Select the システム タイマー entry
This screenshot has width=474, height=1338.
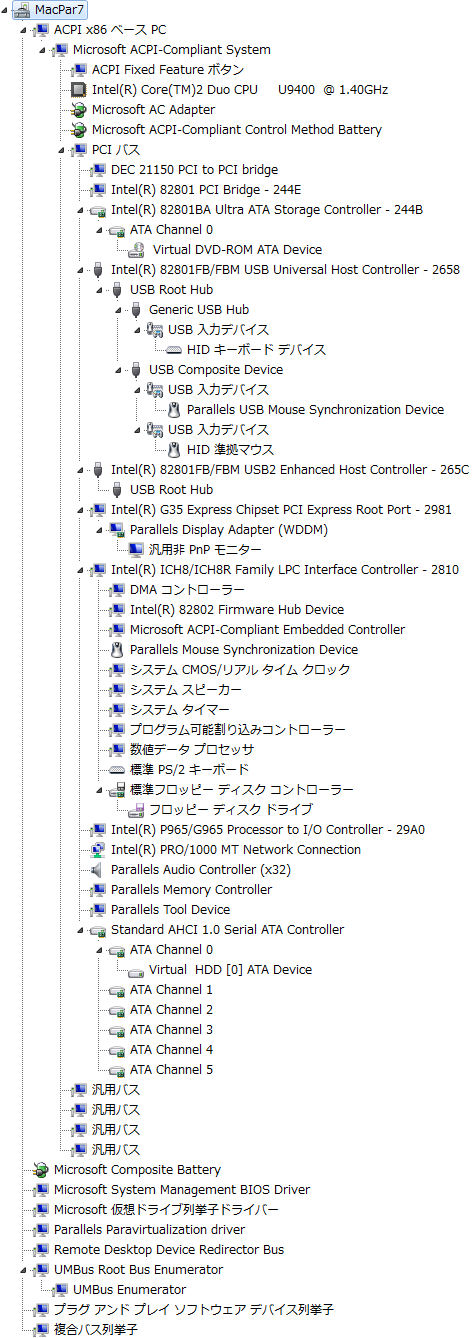180,710
